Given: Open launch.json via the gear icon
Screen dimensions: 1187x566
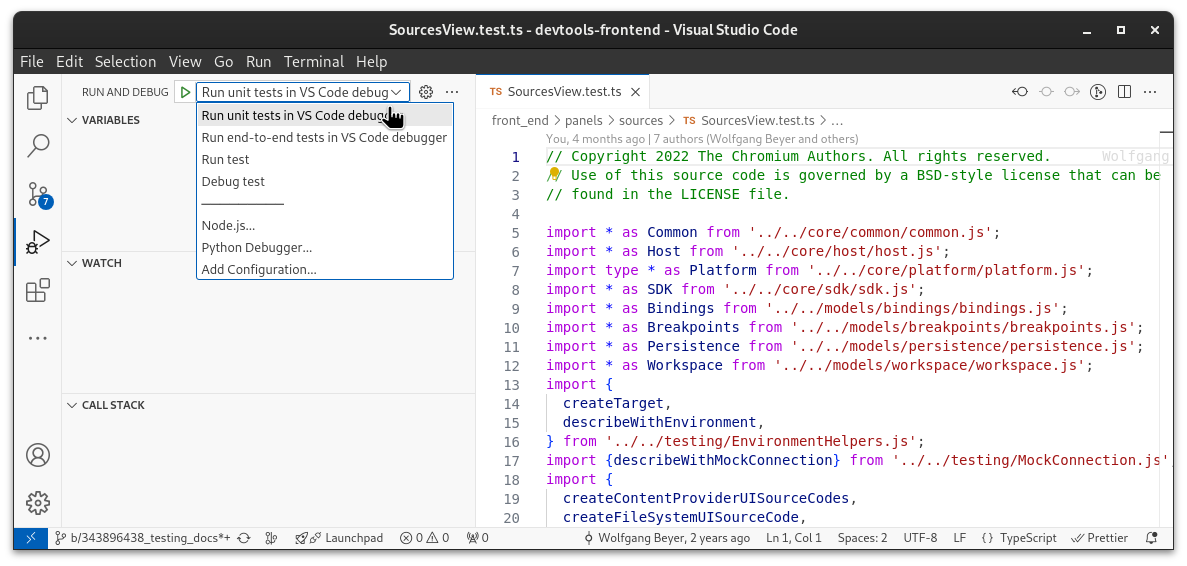Looking at the screenshot, I should [426, 92].
